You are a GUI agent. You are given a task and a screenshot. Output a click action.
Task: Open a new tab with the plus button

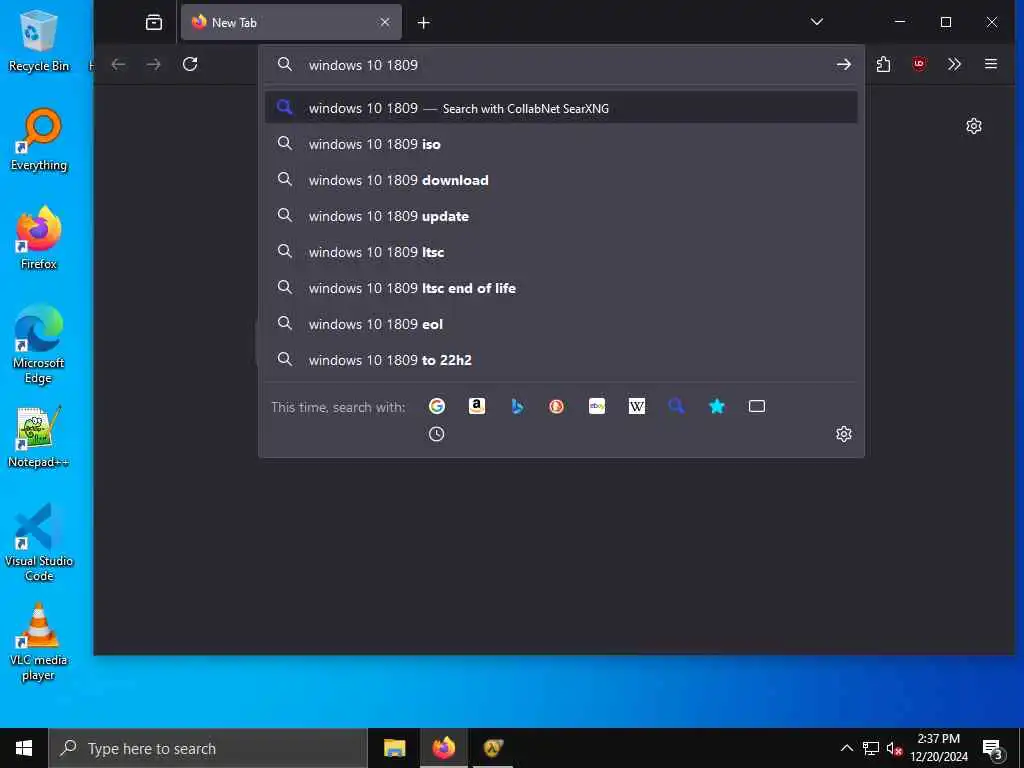423,23
